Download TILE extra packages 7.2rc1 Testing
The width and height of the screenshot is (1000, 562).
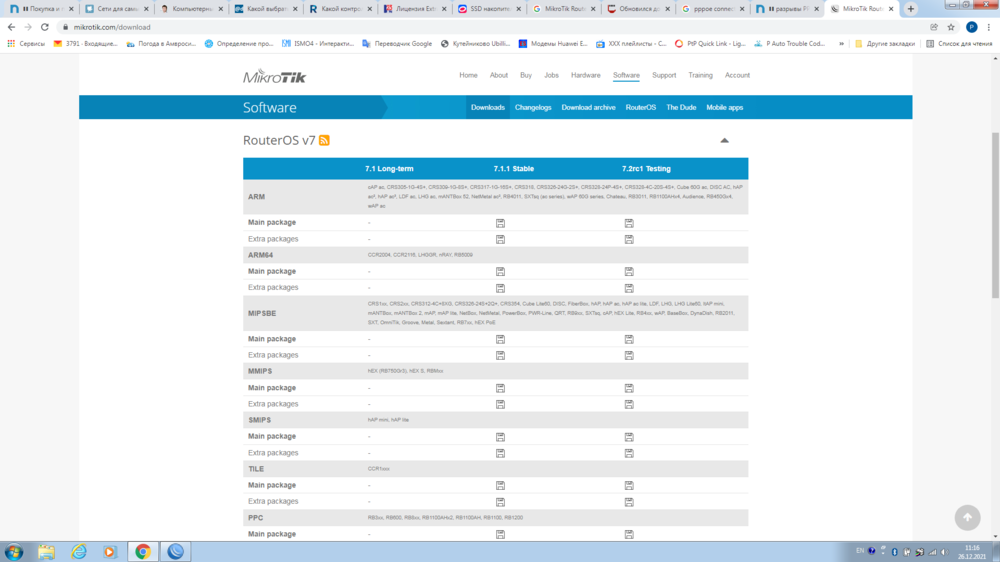click(x=629, y=501)
